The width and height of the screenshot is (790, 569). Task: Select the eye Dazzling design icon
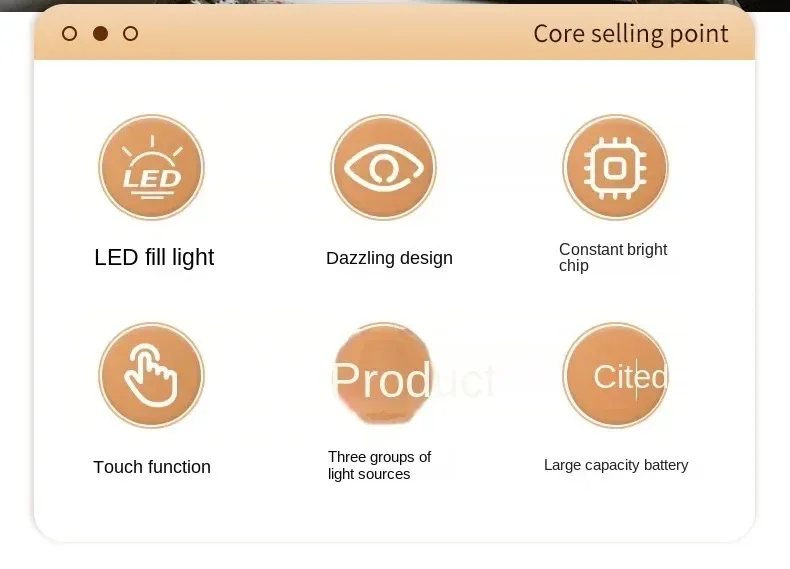[x=383, y=167]
